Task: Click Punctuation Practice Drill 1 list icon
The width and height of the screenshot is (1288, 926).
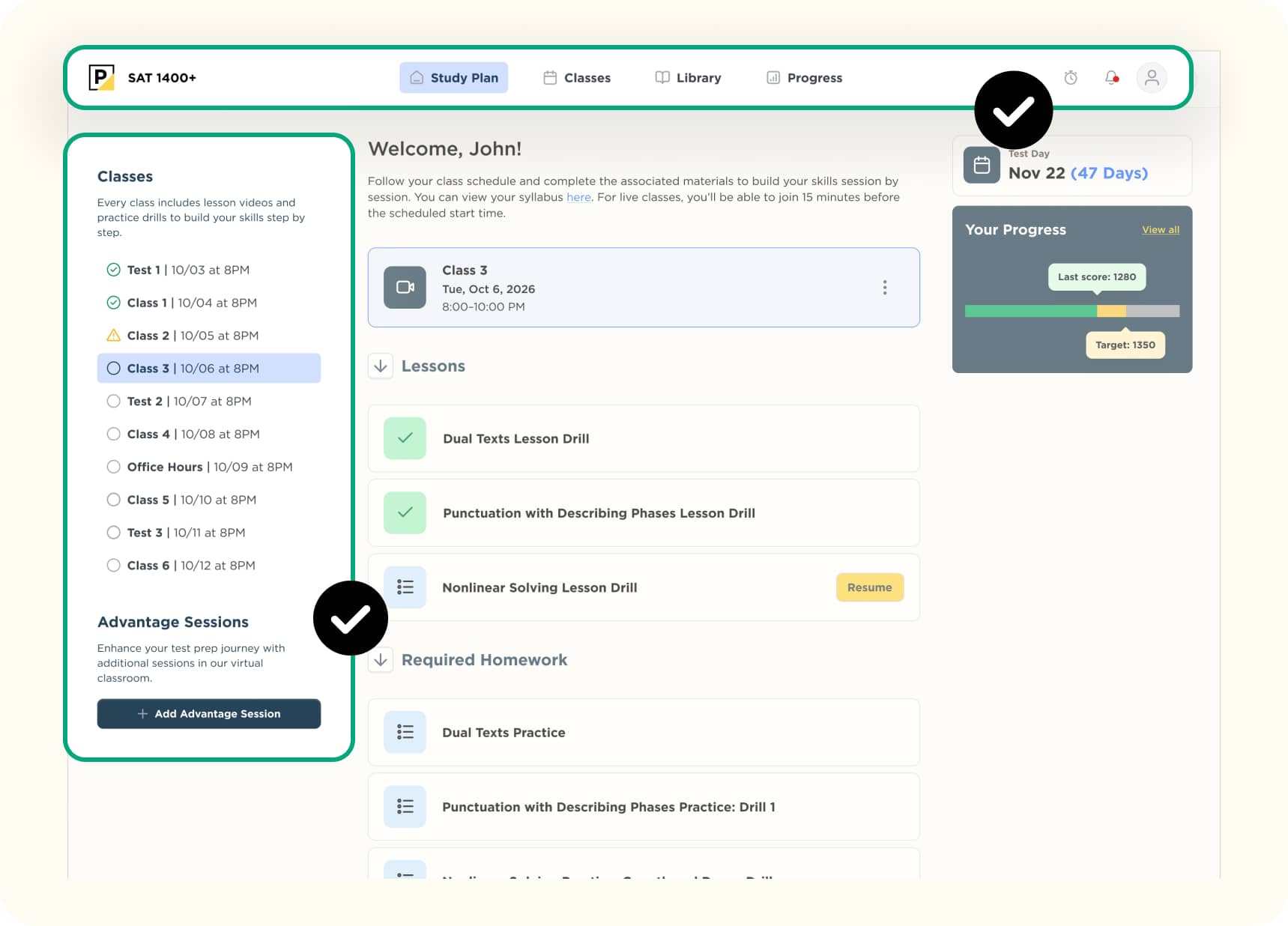Action: (405, 806)
